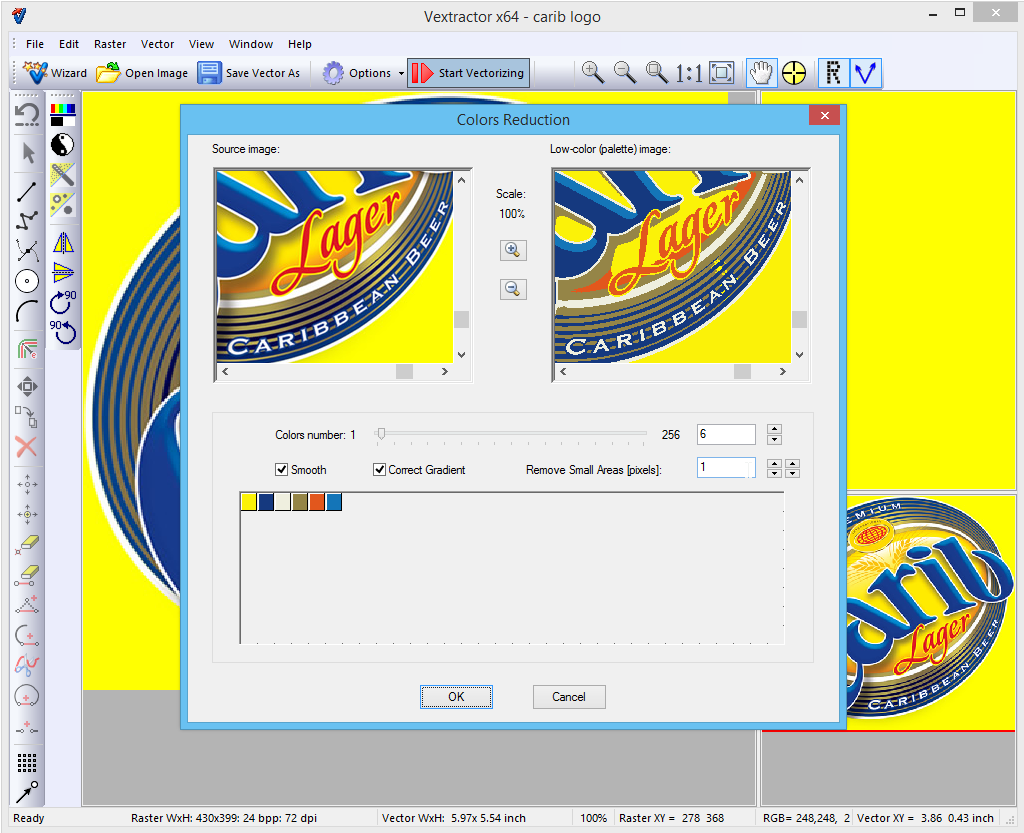Click the red X delete tool
Viewport: 1024px width, 833px height.
[27, 447]
